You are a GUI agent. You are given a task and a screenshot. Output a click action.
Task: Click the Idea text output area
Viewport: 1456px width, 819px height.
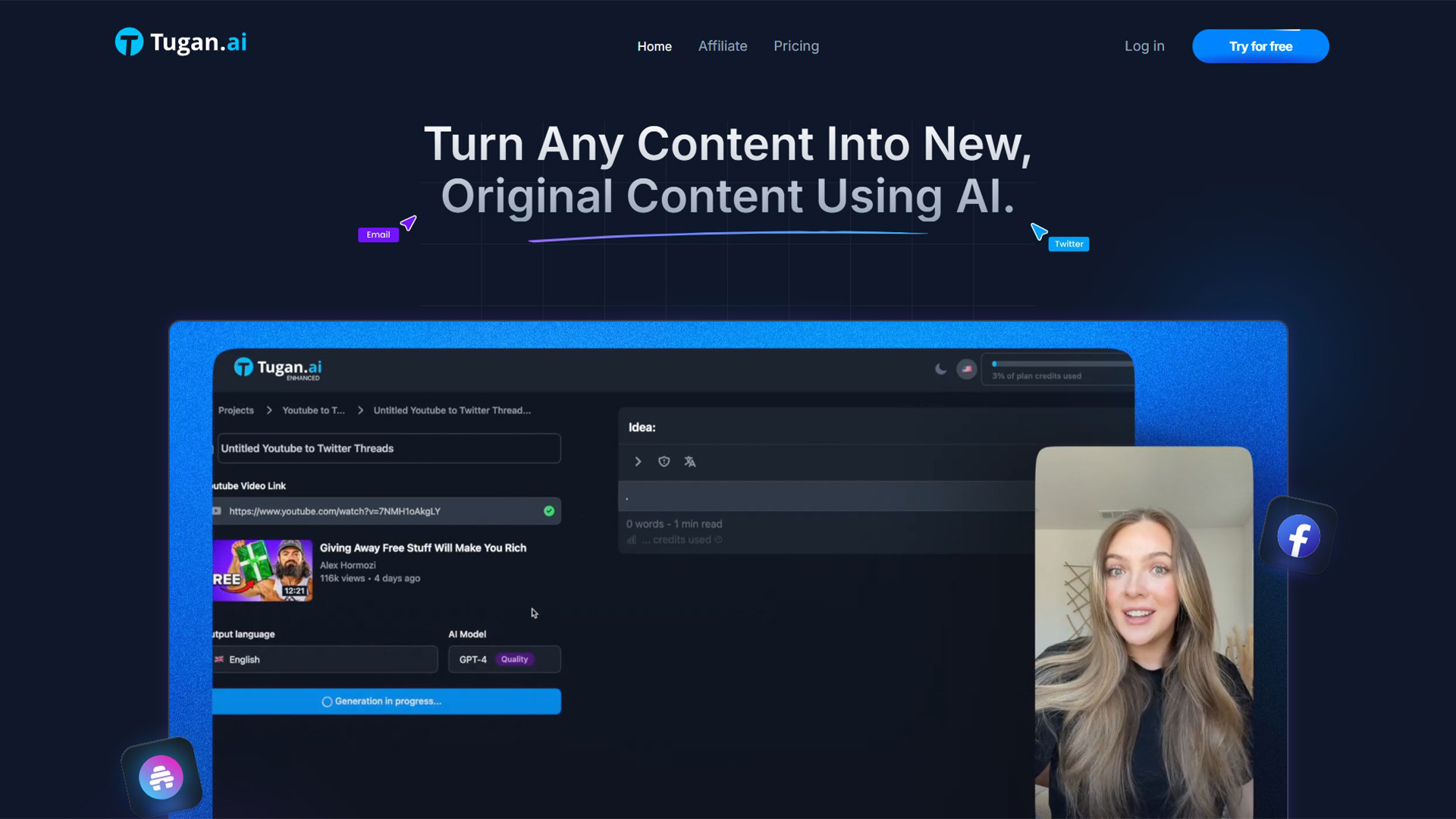pyautogui.click(x=827, y=497)
